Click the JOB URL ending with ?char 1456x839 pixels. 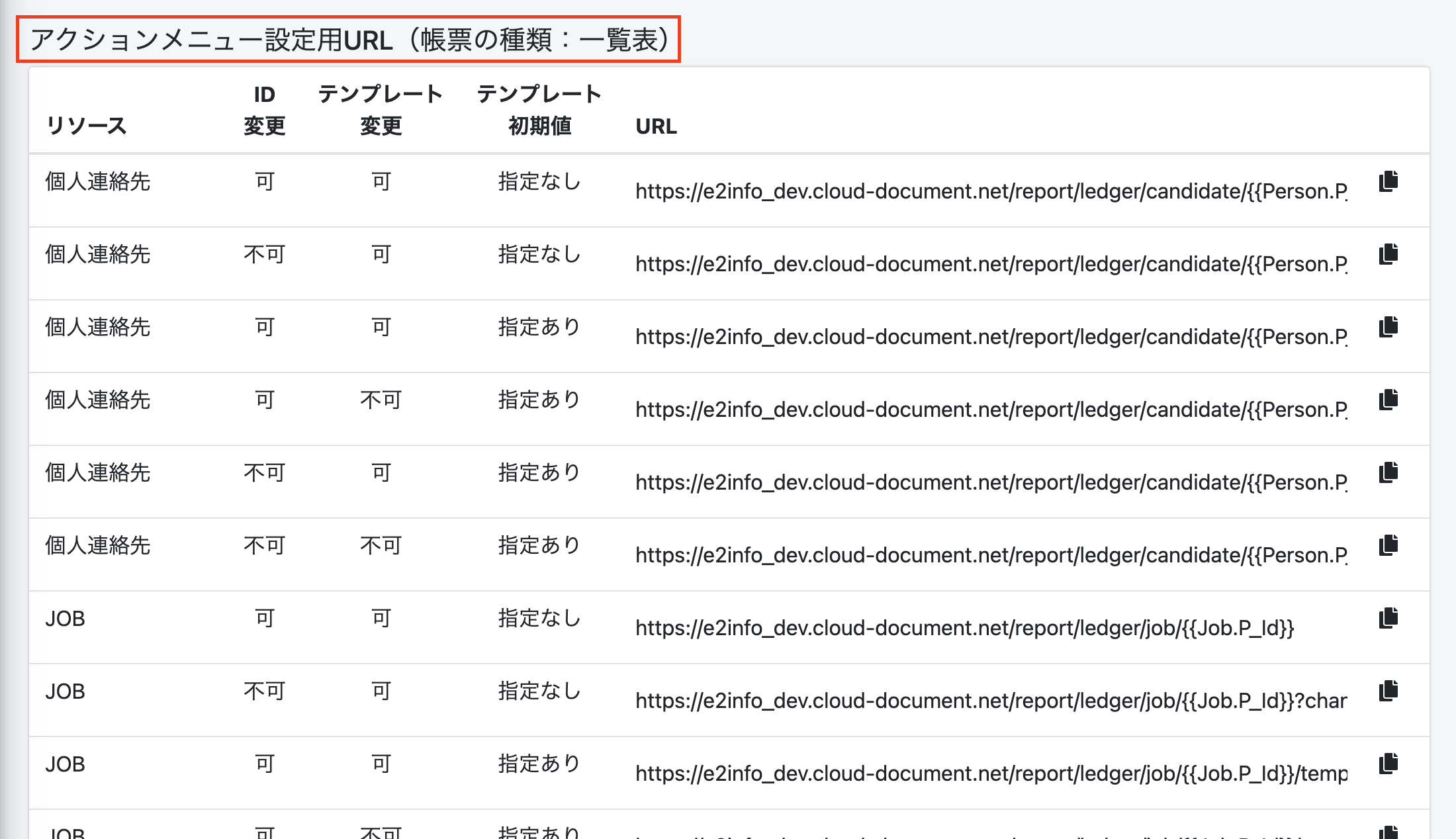point(991,701)
